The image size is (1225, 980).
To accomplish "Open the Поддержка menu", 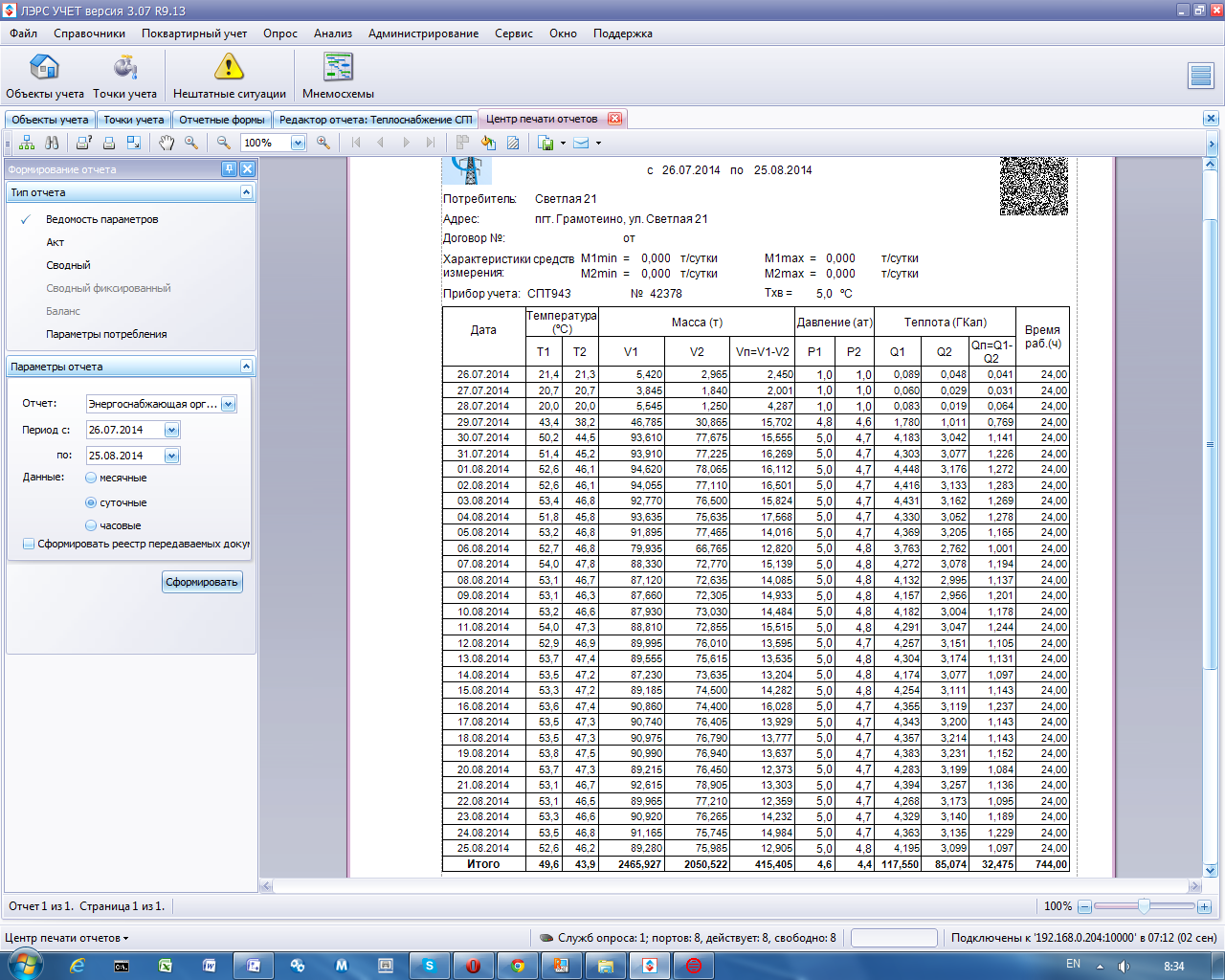I will pos(622,33).
